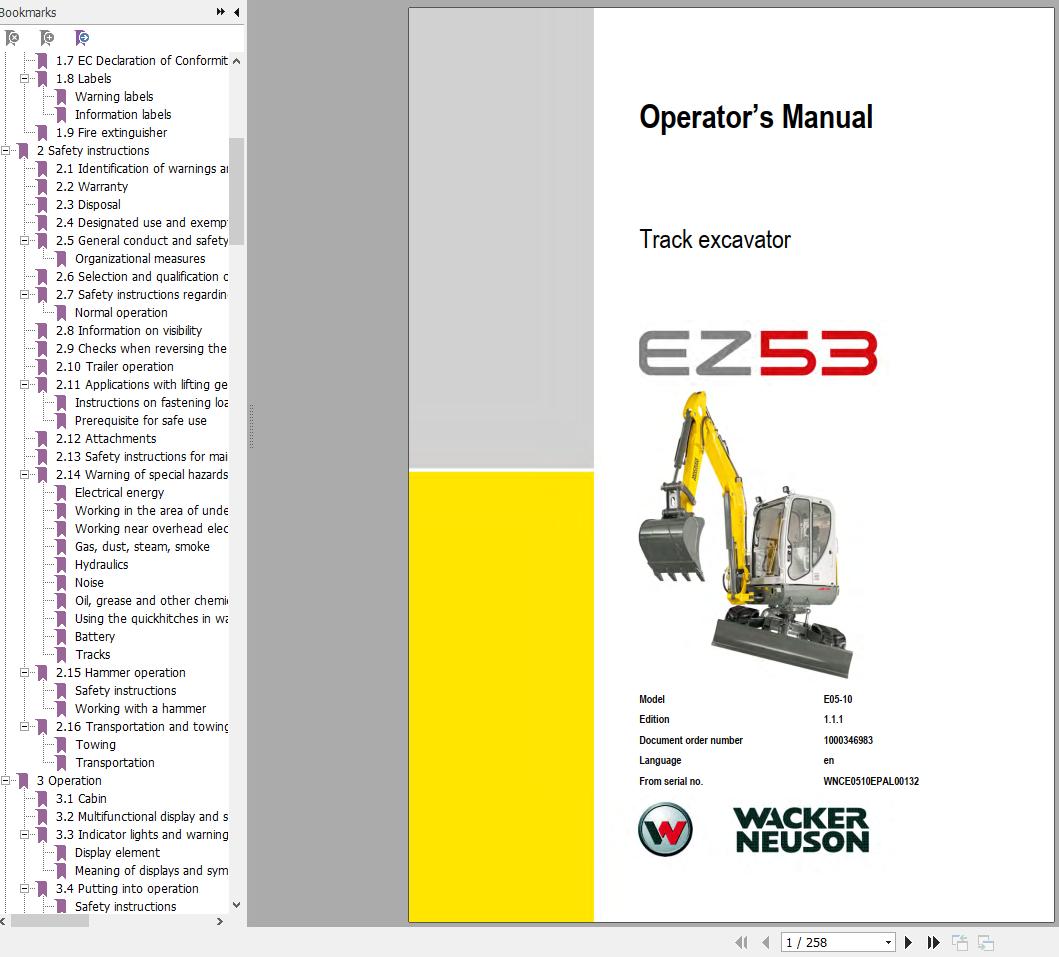The height and width of the screenshot is (957, 1059).
Task: Click the delete bookmark icon
Action: coord(11,38)
